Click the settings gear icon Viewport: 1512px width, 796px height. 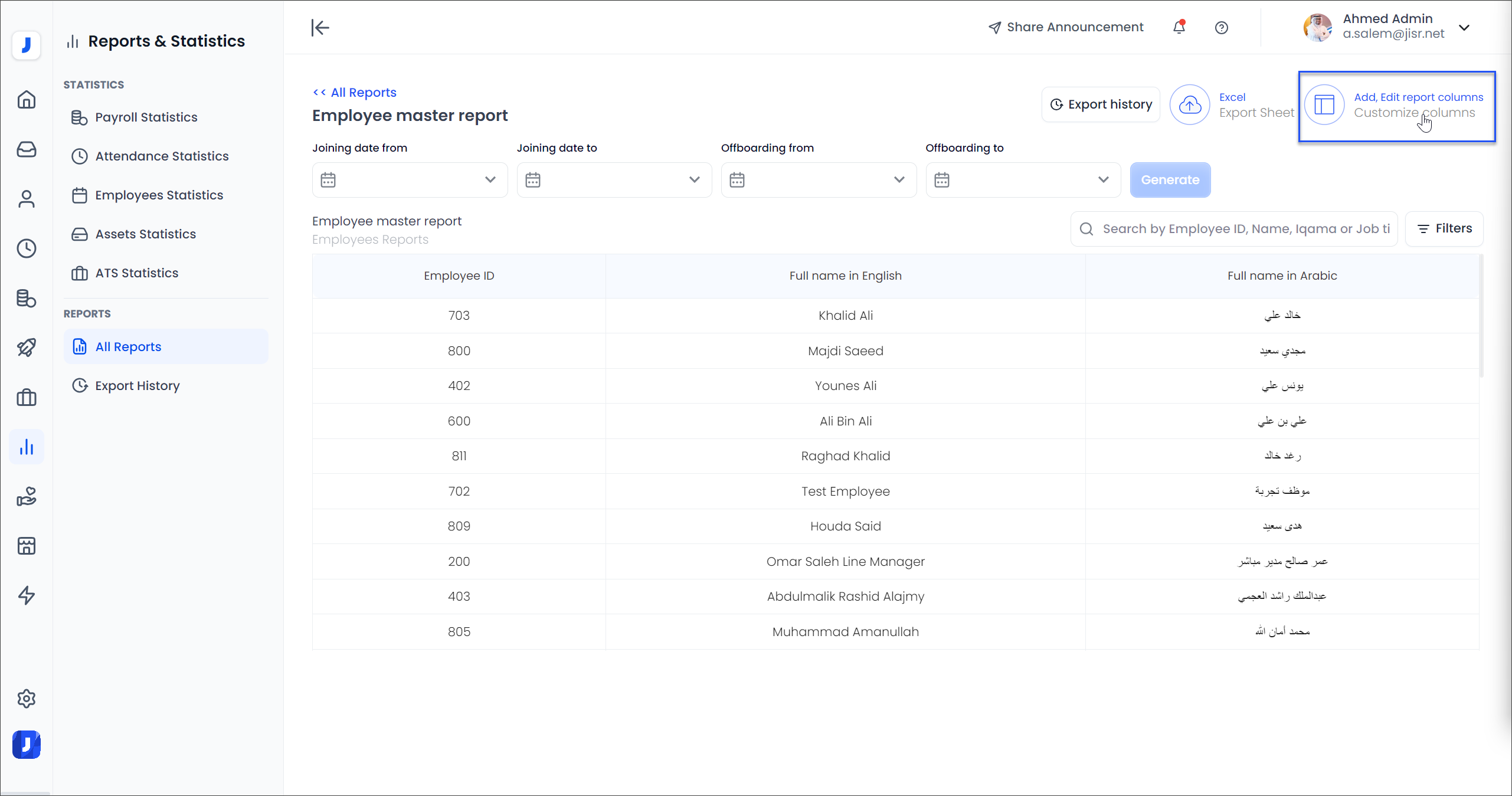pos(27,699)
